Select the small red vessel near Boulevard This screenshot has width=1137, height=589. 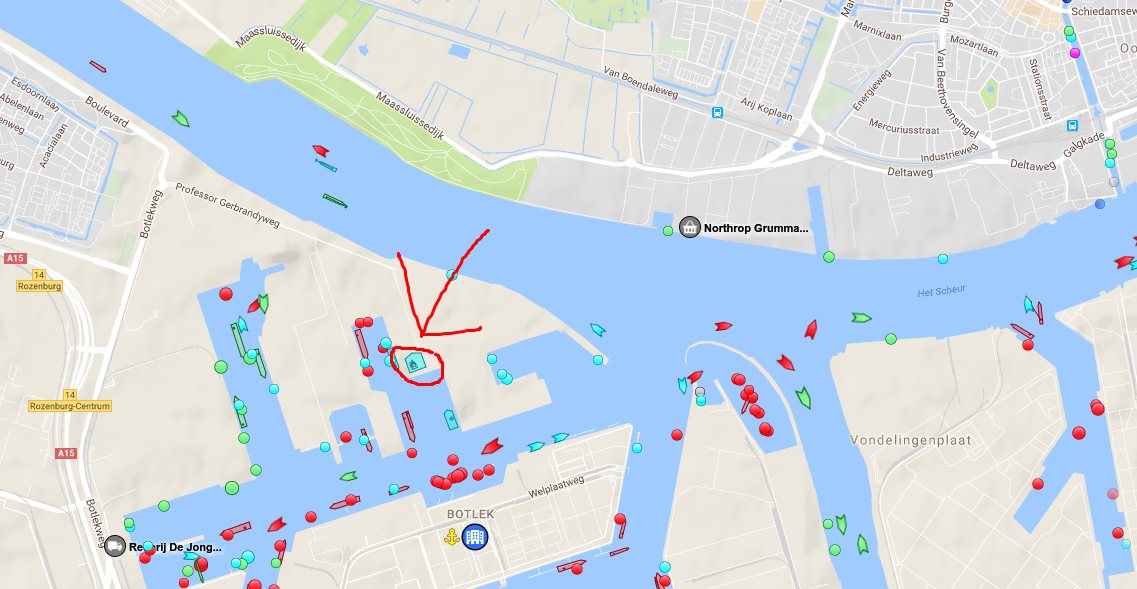click(x=98, y=67)
